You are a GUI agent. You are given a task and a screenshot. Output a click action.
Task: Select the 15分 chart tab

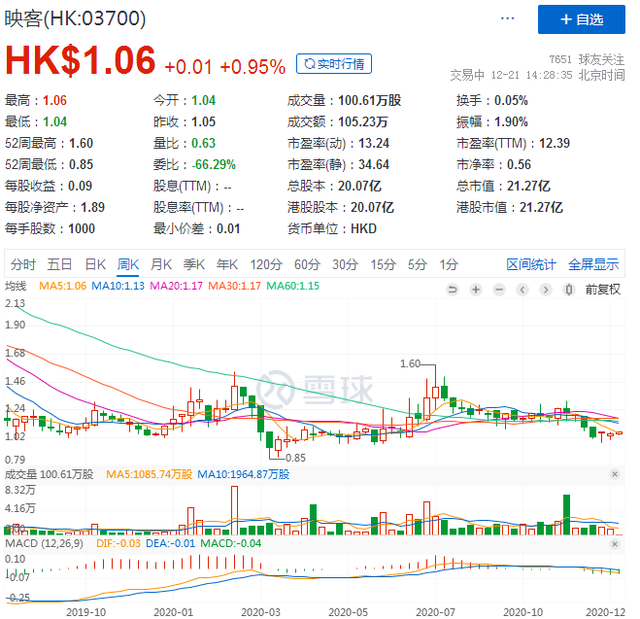pyautogui.click(x=383, y=264)
